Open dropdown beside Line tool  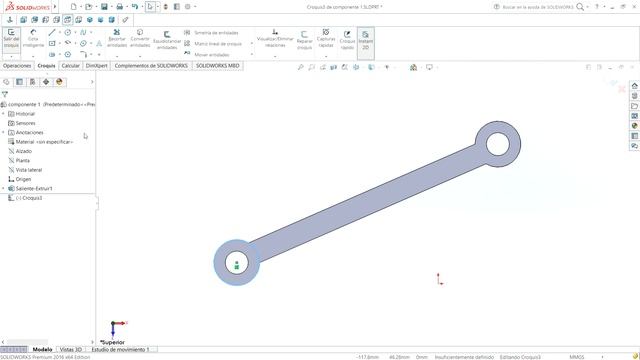(60, 32)
